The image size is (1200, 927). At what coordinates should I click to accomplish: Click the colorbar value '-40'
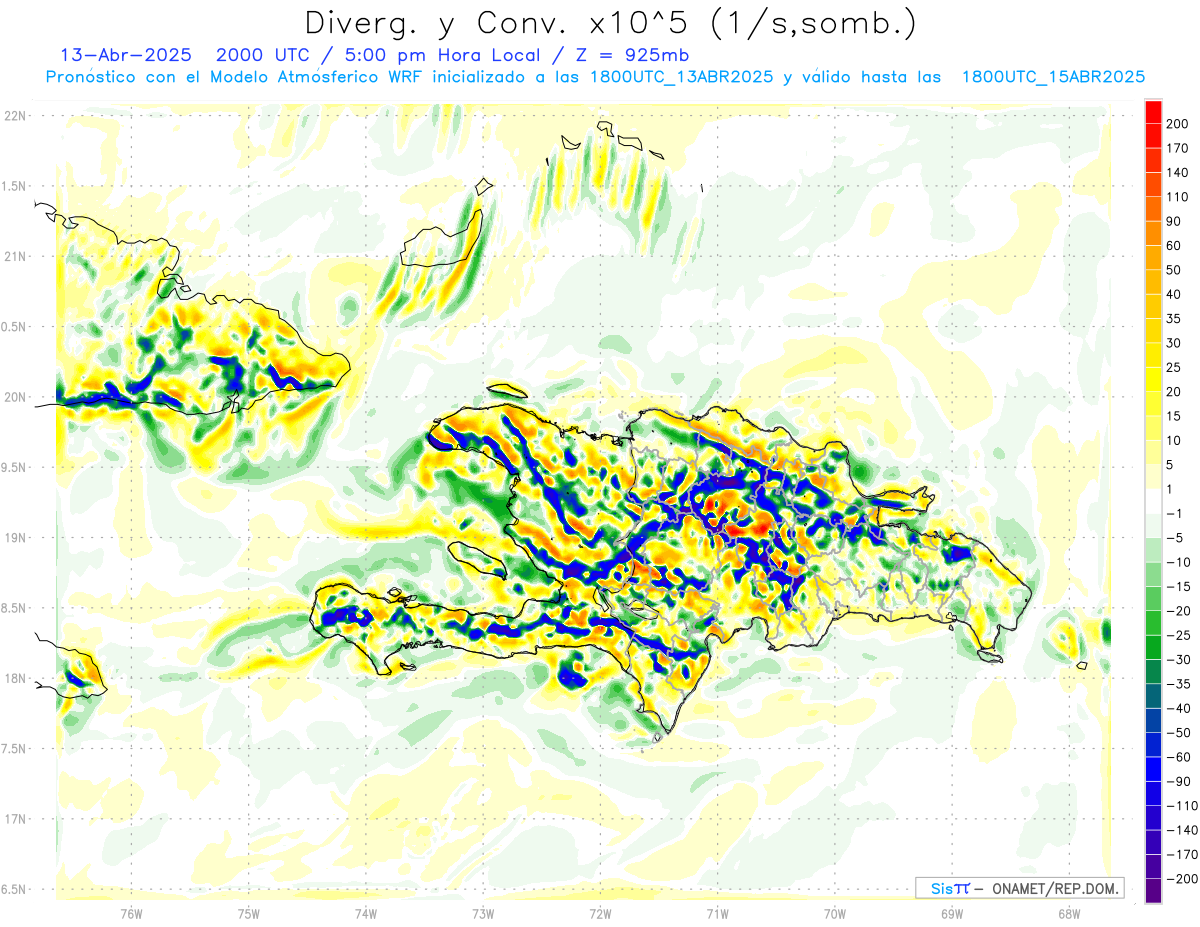(x=1181, y=708)
